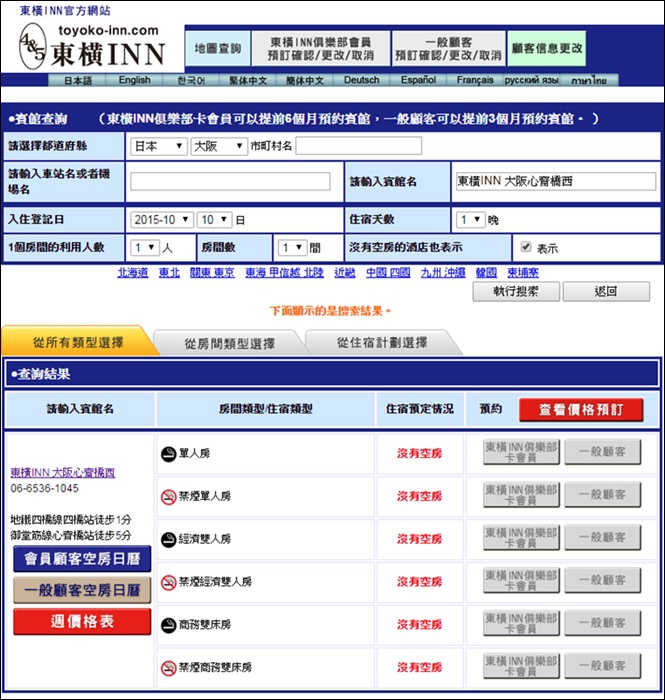Click the 韓國 region link

486,272
